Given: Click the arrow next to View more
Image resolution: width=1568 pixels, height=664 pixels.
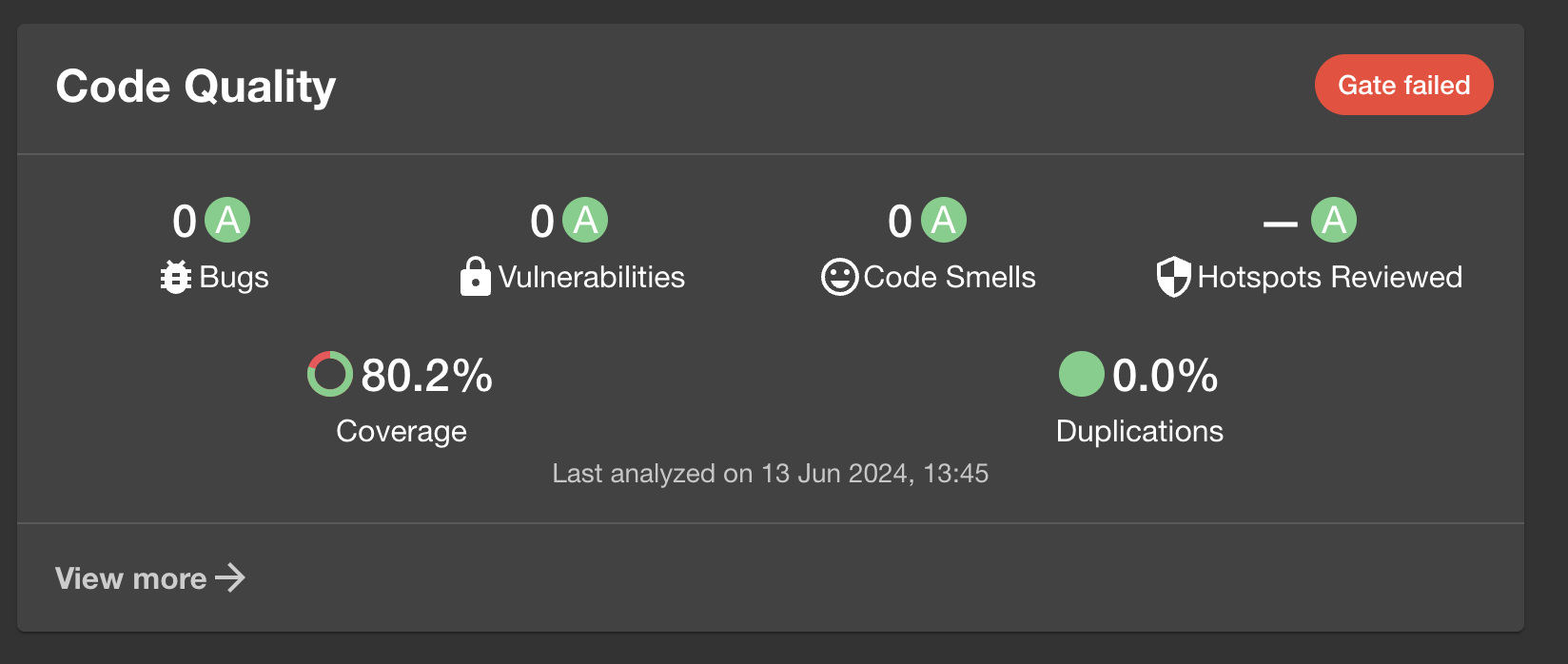Looking at the screenshot, I should [230, 577].
